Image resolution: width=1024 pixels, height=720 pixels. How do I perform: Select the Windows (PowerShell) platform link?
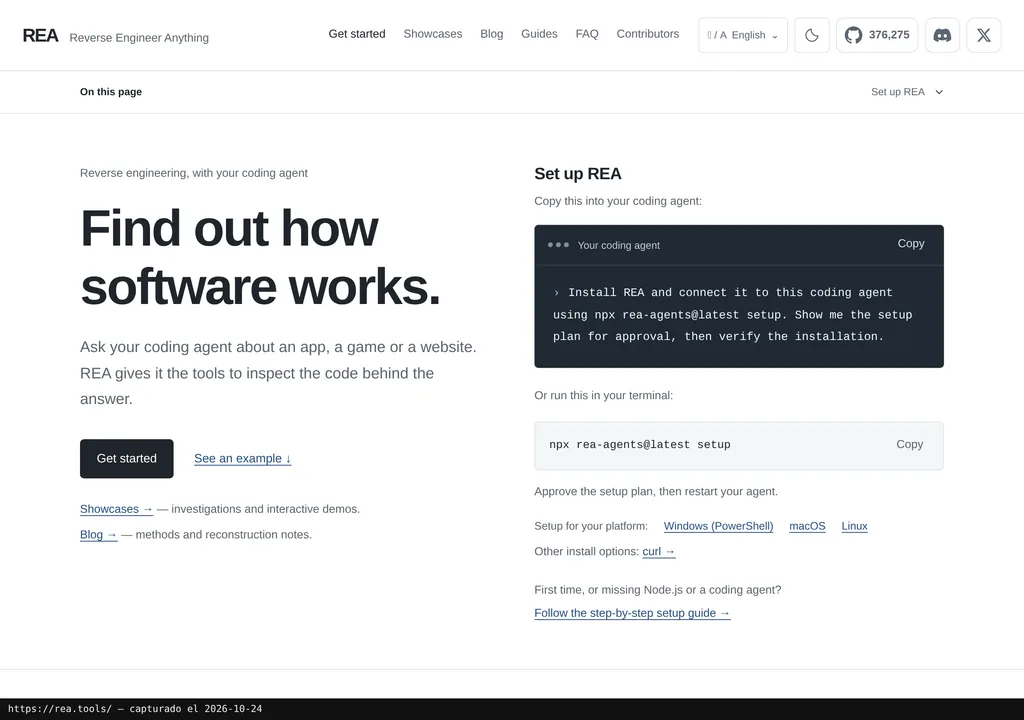[718, 526]
